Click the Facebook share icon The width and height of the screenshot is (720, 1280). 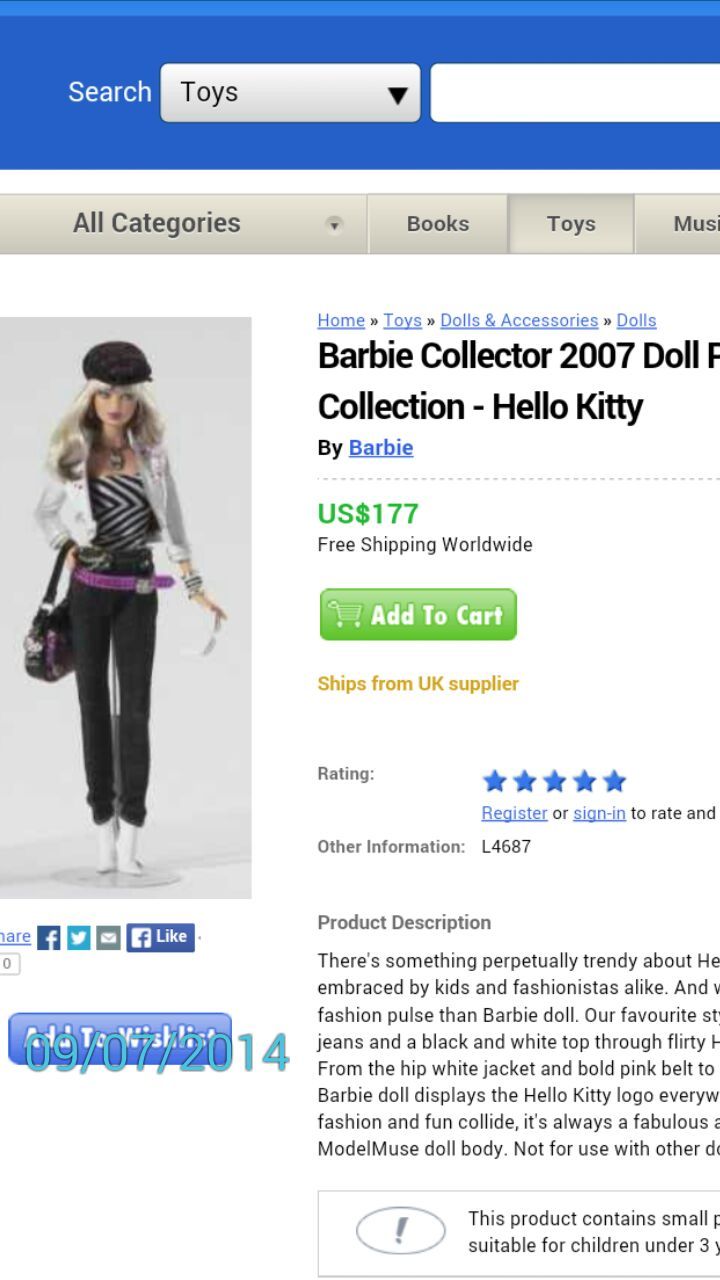[49, 938]
